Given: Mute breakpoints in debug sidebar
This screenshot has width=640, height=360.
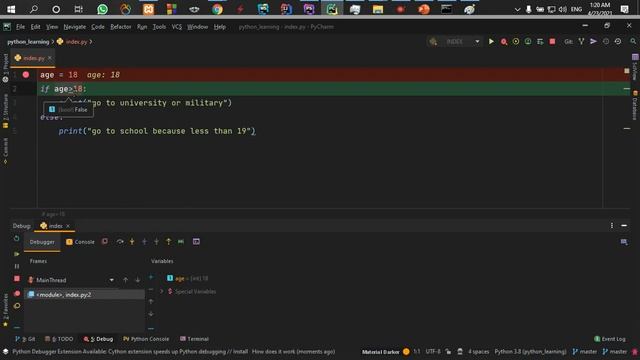Looking at the screenshot, I should tap(17, 306).
